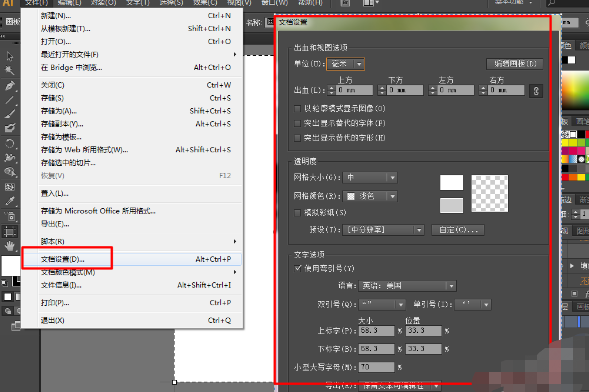Click the default fill and stroke icon

tap(5, 283)
